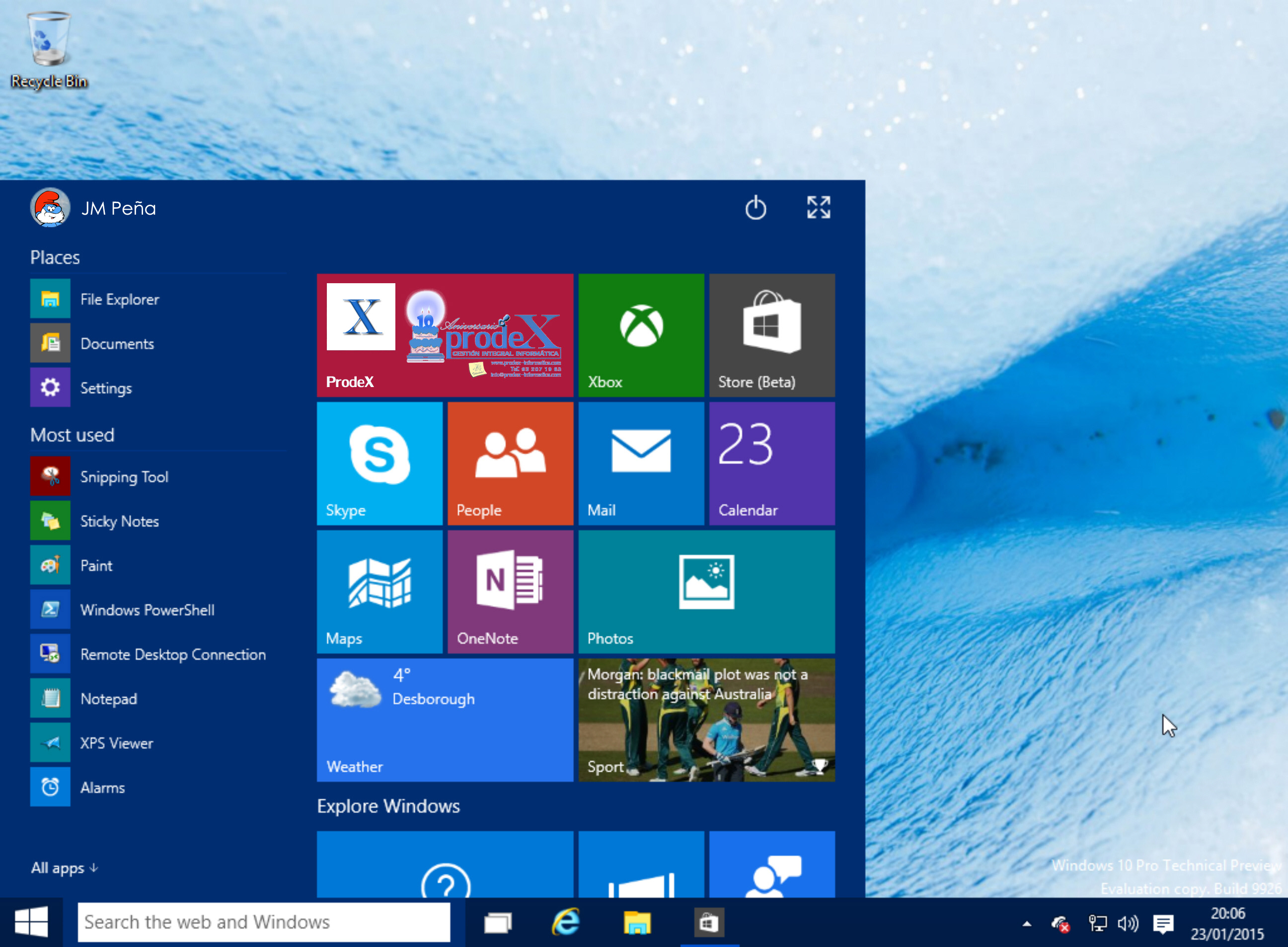Launch Sticky Notes
This screenshot has height=947, width=1288.
[x=158, y=521]
